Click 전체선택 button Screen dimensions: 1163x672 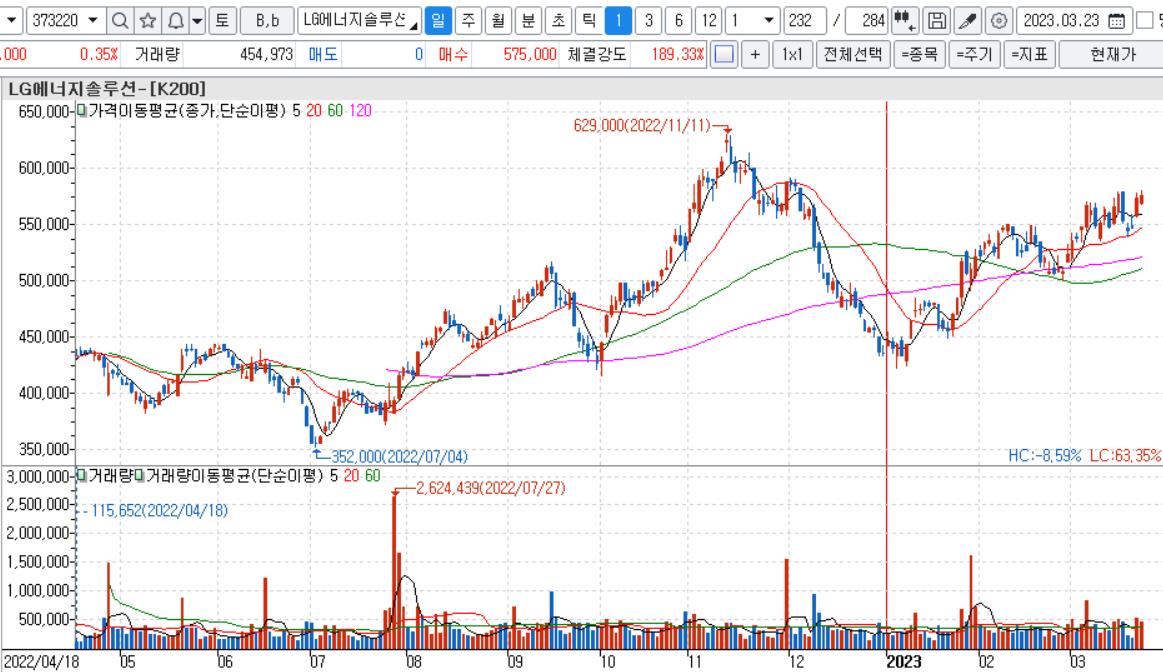tap(853, 54)
